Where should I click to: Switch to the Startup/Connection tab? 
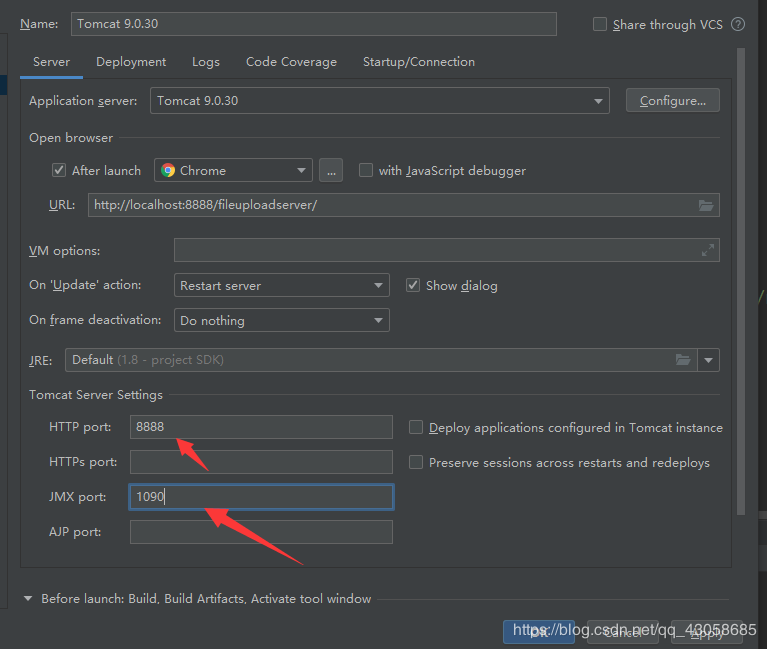click(419, 62)
